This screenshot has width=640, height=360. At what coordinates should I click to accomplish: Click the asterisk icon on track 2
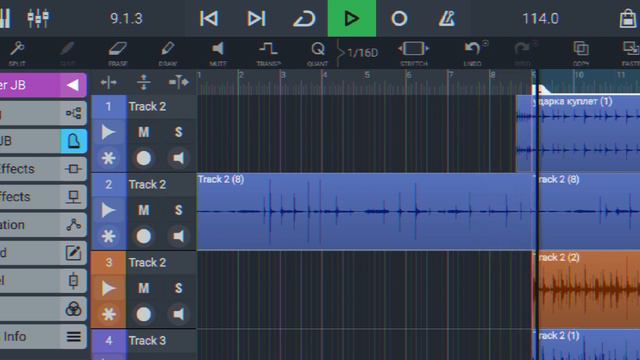tap(108, 236)
